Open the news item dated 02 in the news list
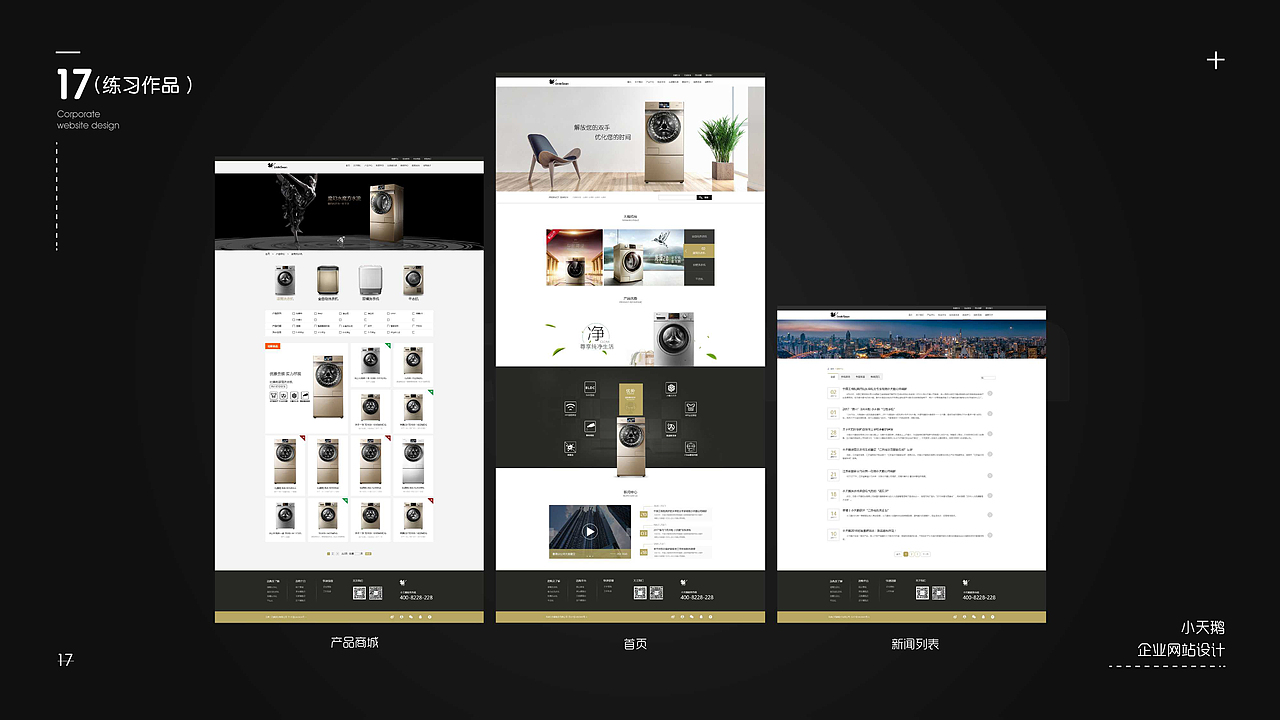This screenshot has height=720, width=1280. [x=910, y=393]
